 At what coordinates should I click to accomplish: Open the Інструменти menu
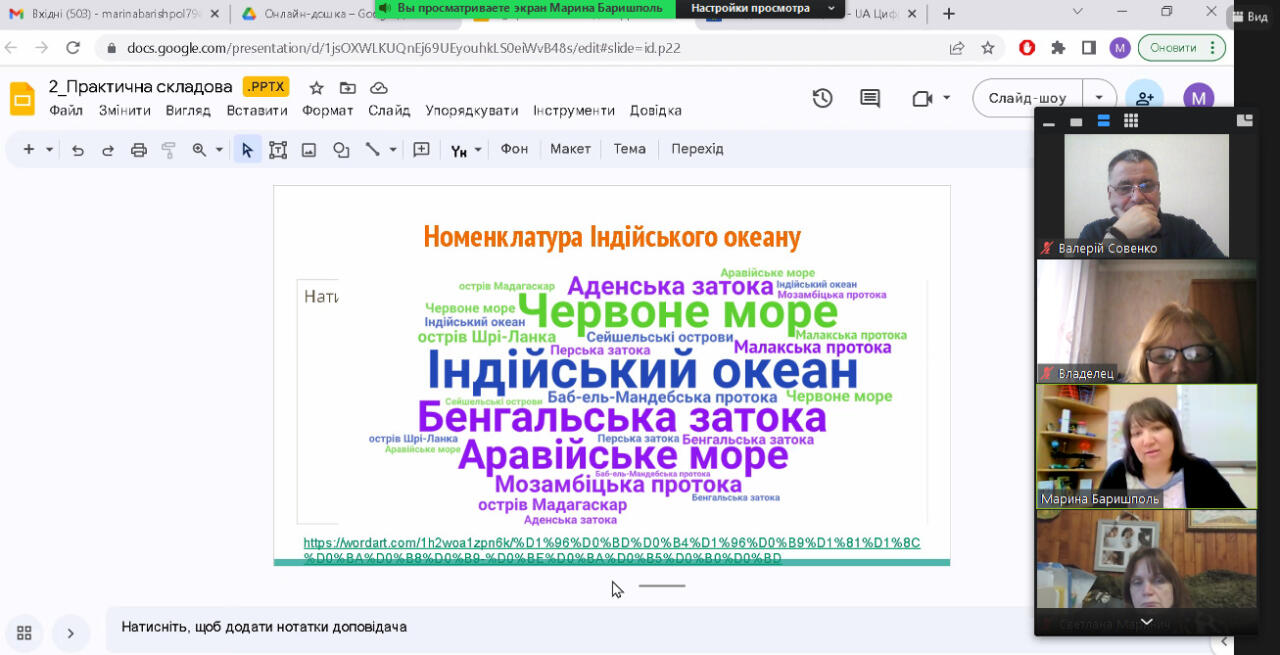pos(574,111)
